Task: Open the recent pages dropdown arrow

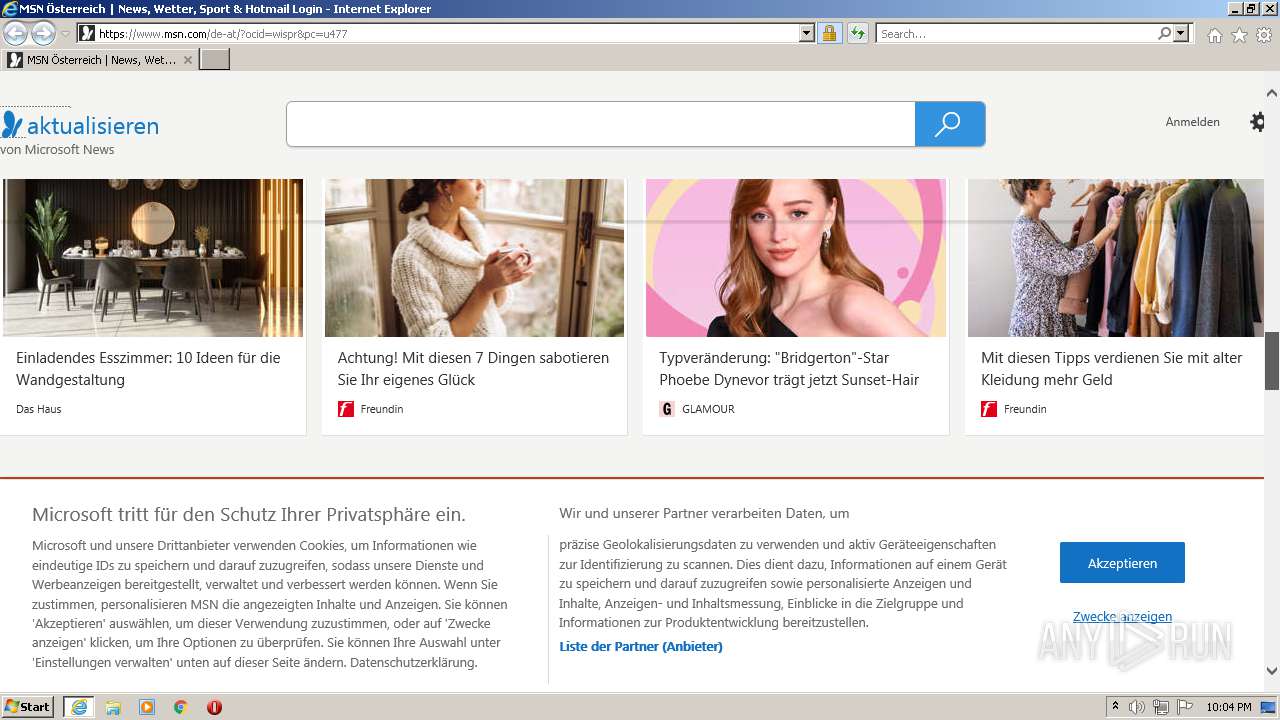Action: pyautogui.click(x=66, y=33)
